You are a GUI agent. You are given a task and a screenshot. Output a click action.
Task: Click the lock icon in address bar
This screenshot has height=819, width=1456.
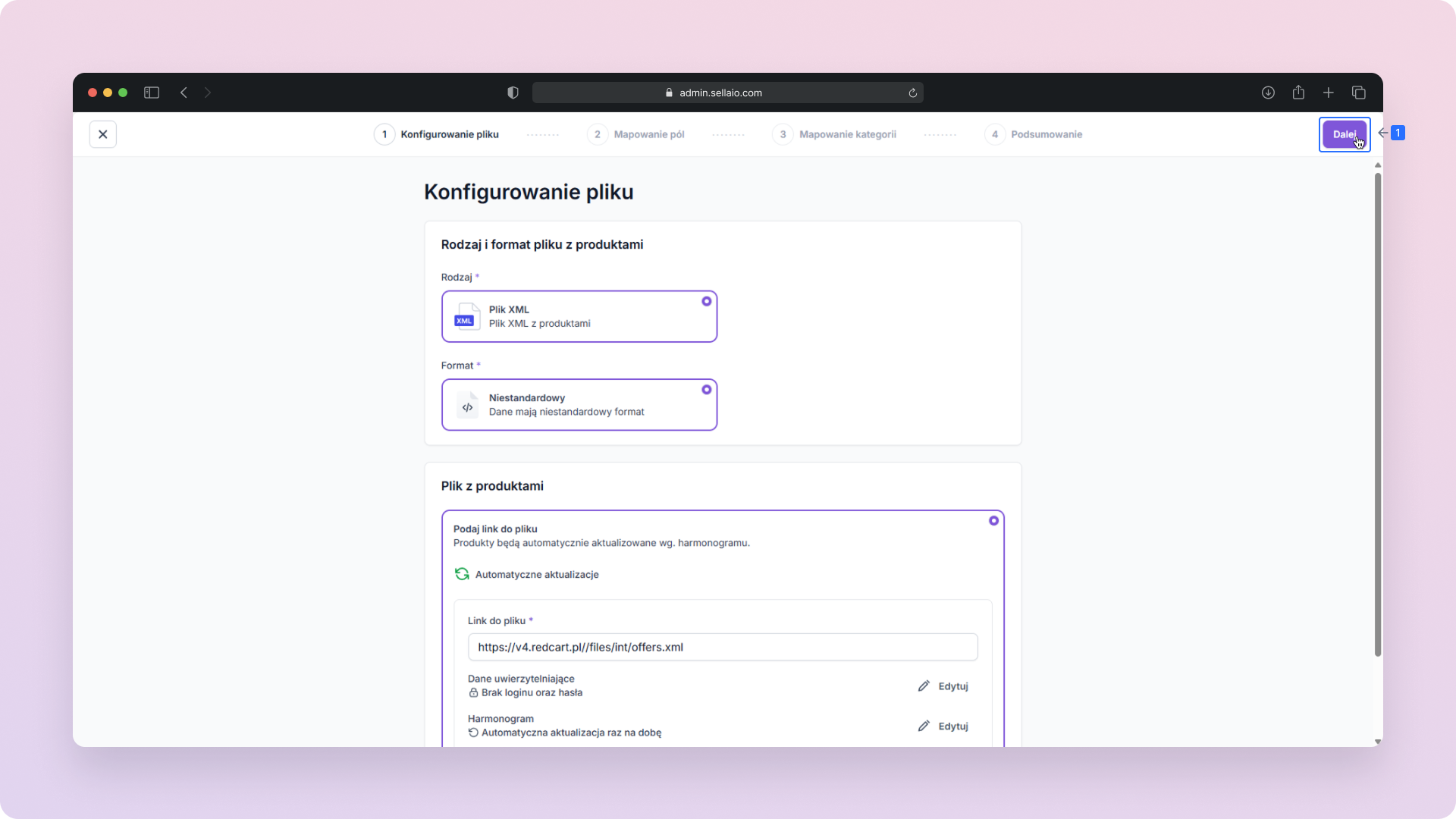[669, 93]
